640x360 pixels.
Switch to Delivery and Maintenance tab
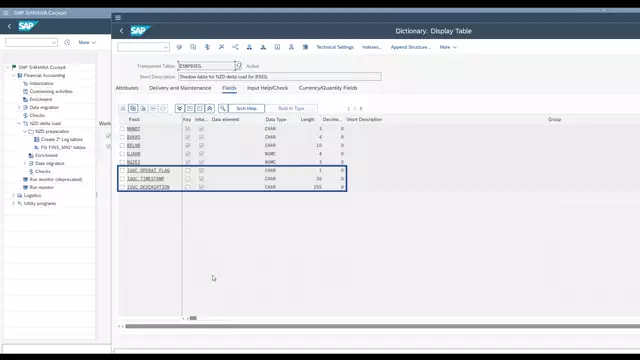180,88
